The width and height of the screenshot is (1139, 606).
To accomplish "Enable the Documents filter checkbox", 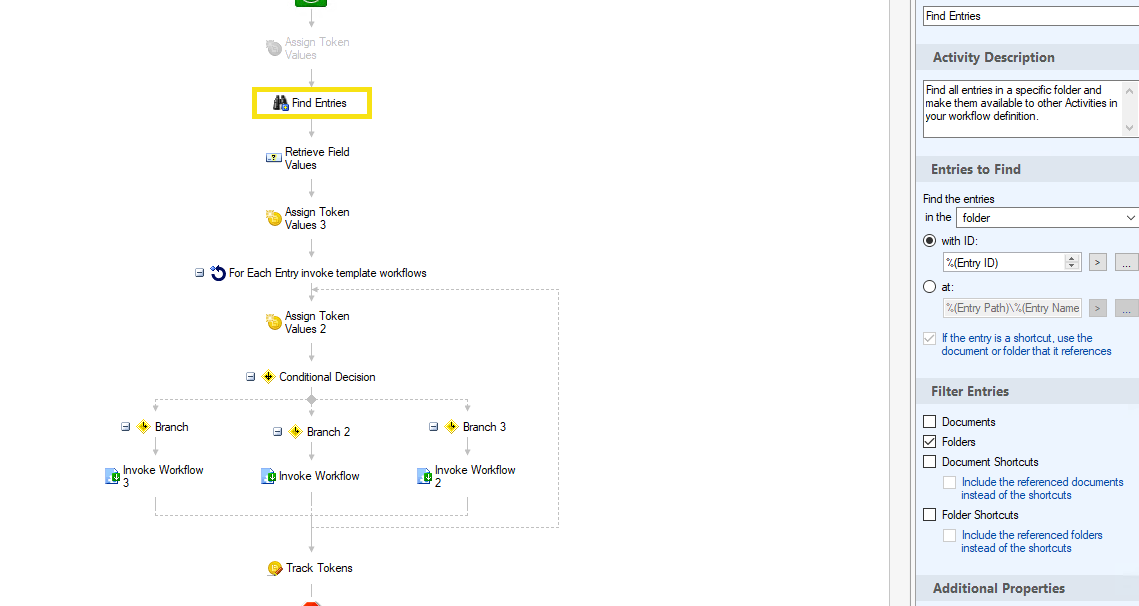I will [x=929, y=421].
